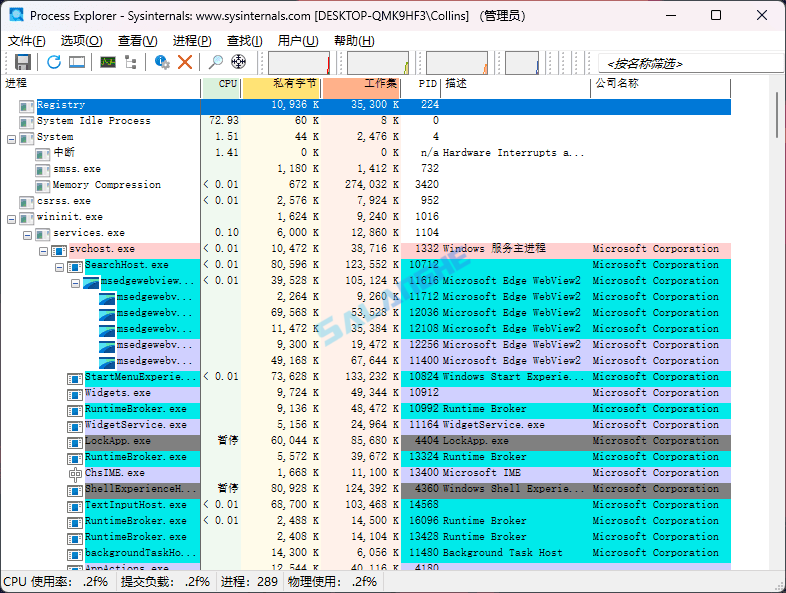The width and height of the screenshot is (786, 593).
Task: Open the 查看(V) menu
Action: coord(137,41)
